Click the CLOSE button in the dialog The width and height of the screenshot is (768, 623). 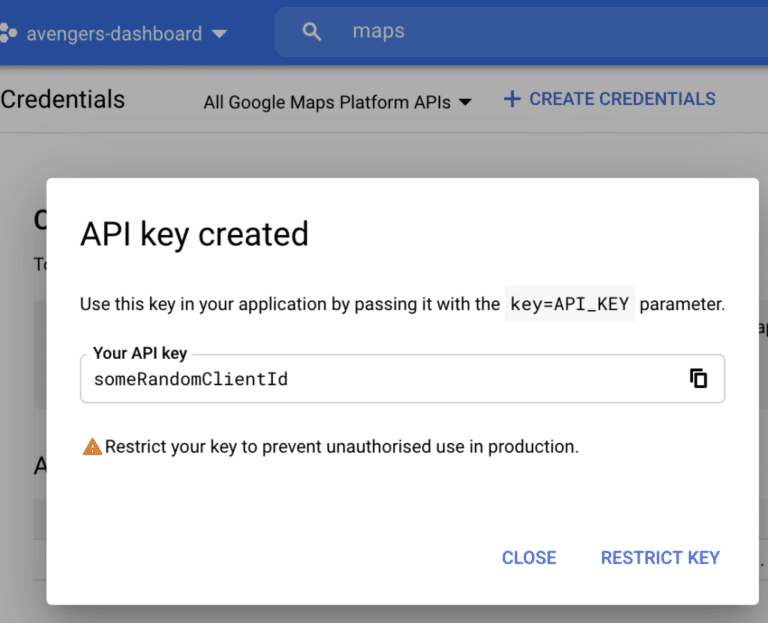[x=529, y=557]
